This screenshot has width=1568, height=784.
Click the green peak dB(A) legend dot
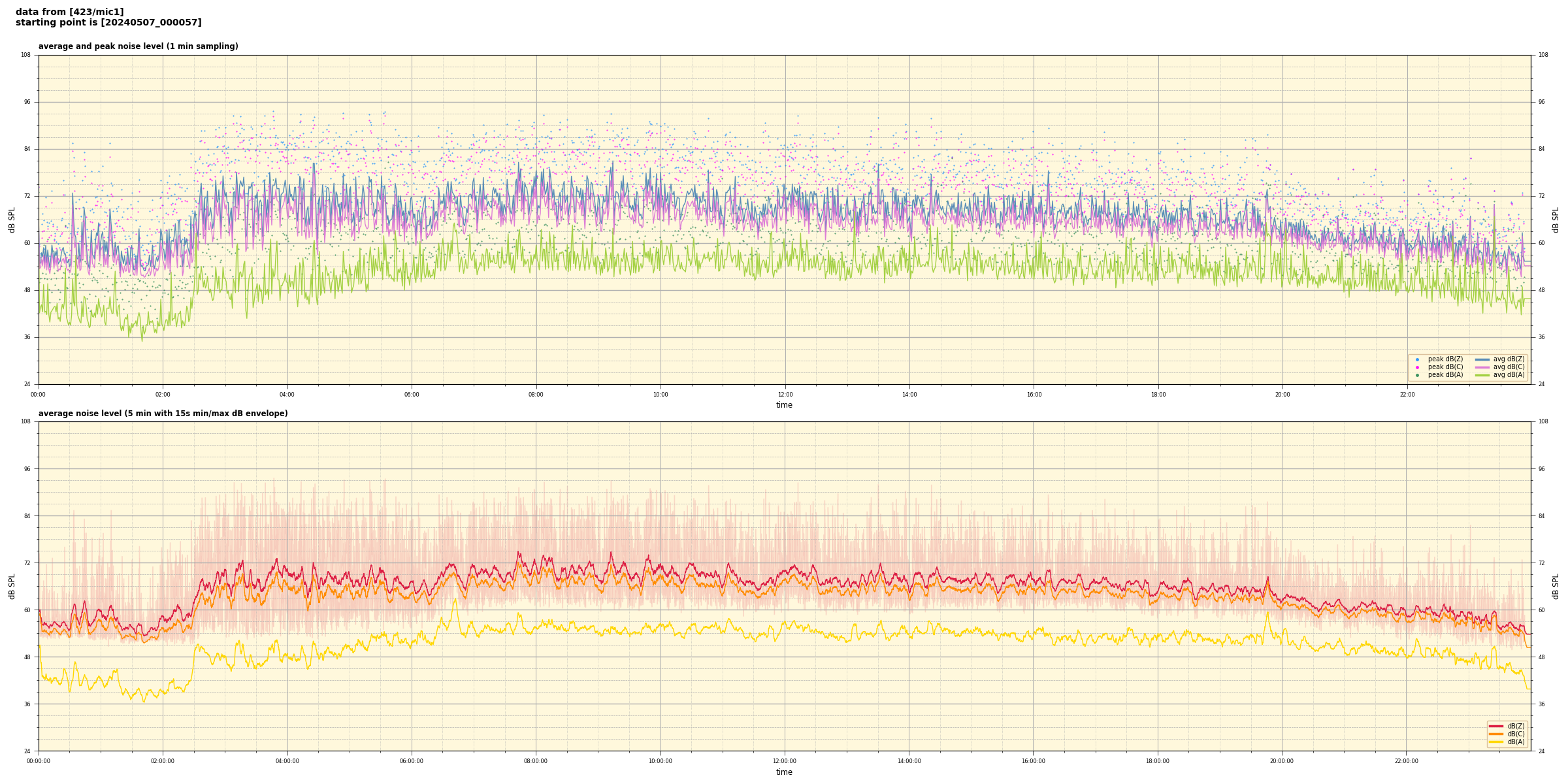coord(1417,375)
